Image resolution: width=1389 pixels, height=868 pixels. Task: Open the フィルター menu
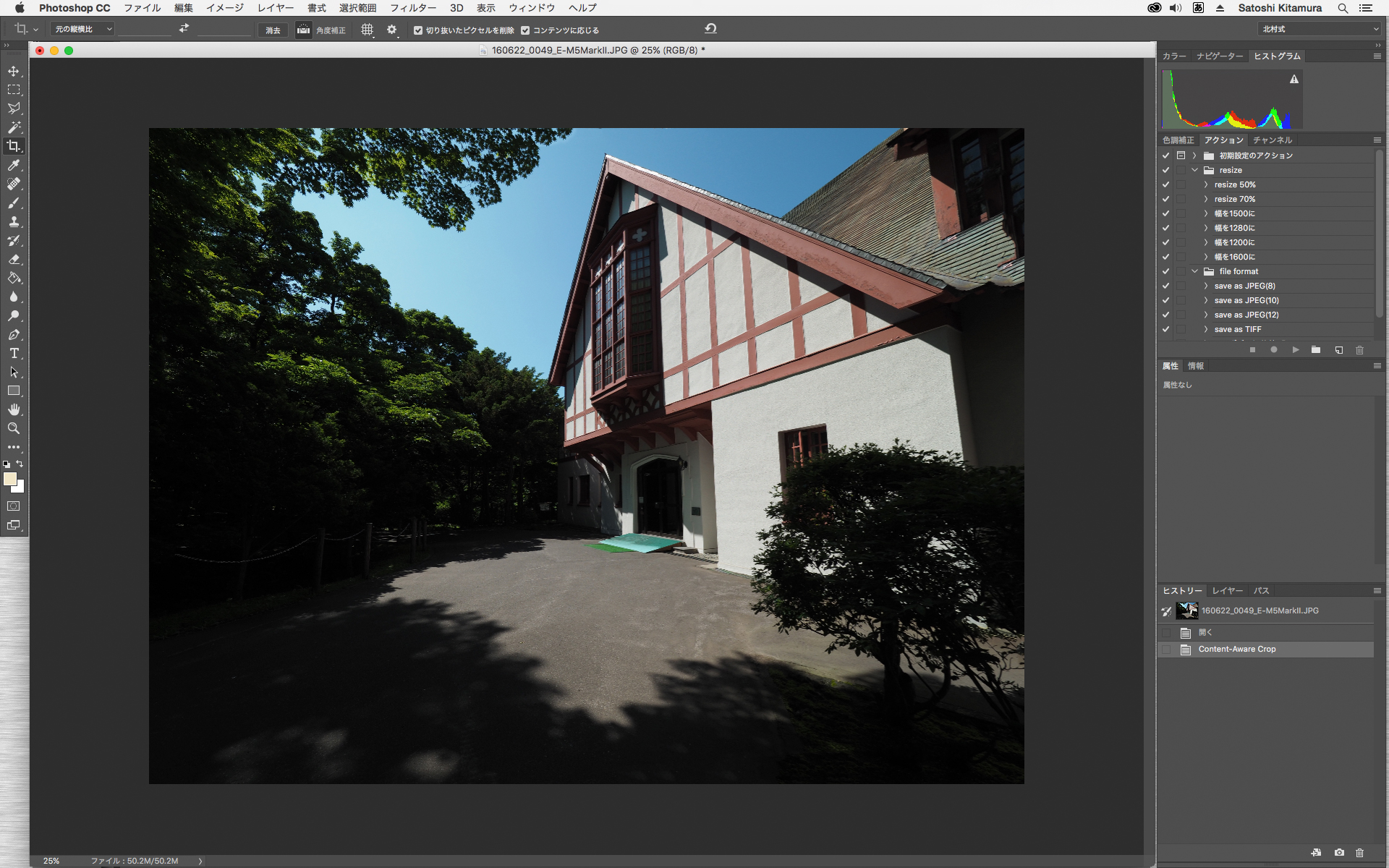[413, 8]
